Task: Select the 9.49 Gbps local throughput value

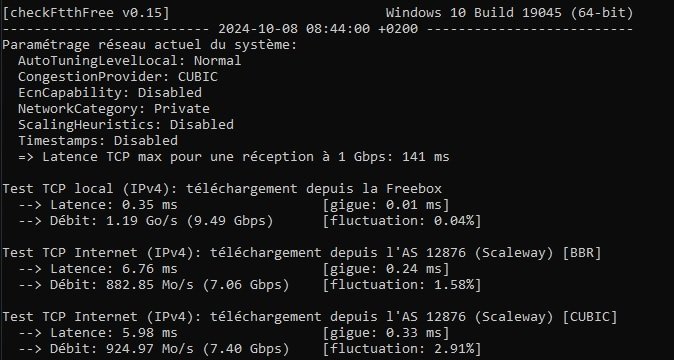Action: pyautogui.click(x=250, y=221)
